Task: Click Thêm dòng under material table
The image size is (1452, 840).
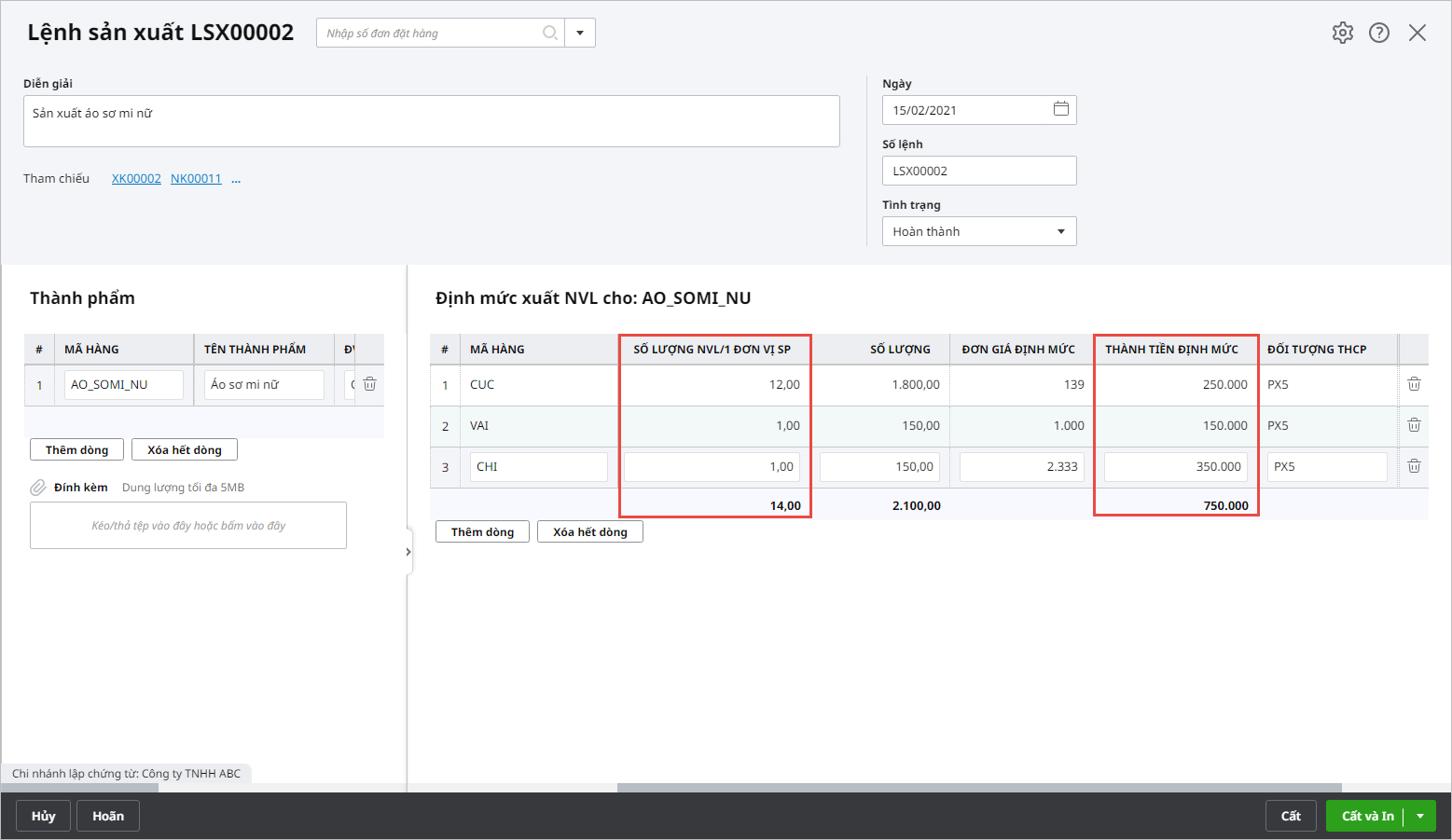Action: coord(482,532)
